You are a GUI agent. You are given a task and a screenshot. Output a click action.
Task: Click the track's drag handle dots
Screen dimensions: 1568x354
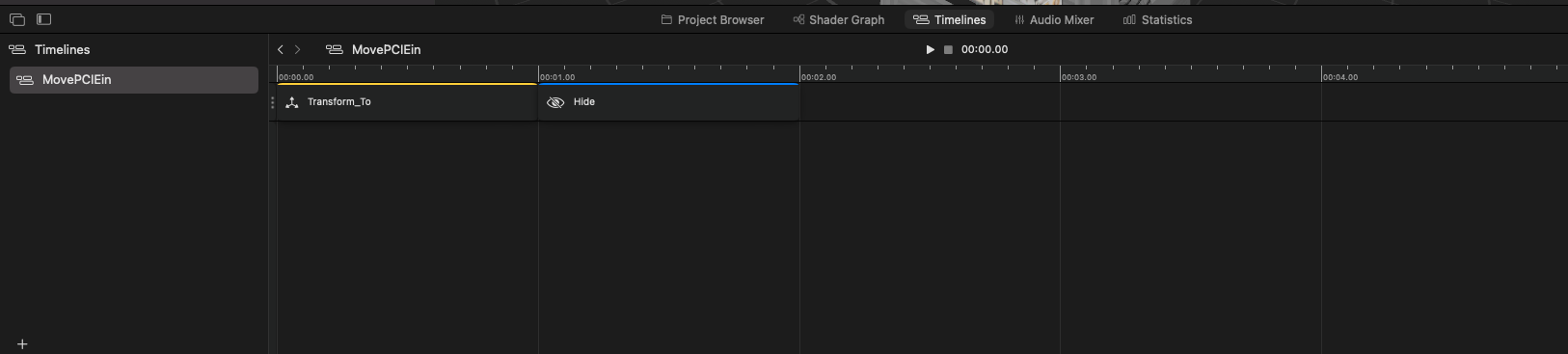coord(272,102)
